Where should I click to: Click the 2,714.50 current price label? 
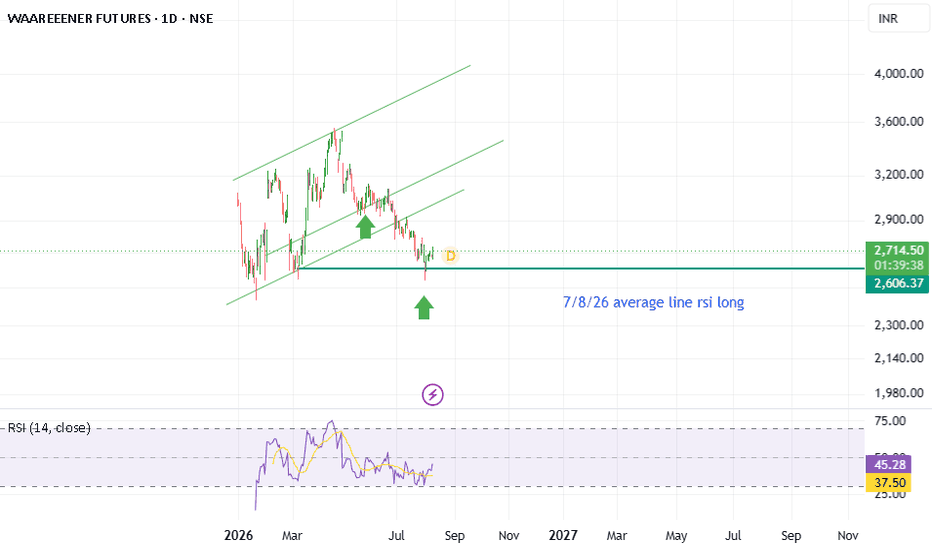click(x=899, y=250)
